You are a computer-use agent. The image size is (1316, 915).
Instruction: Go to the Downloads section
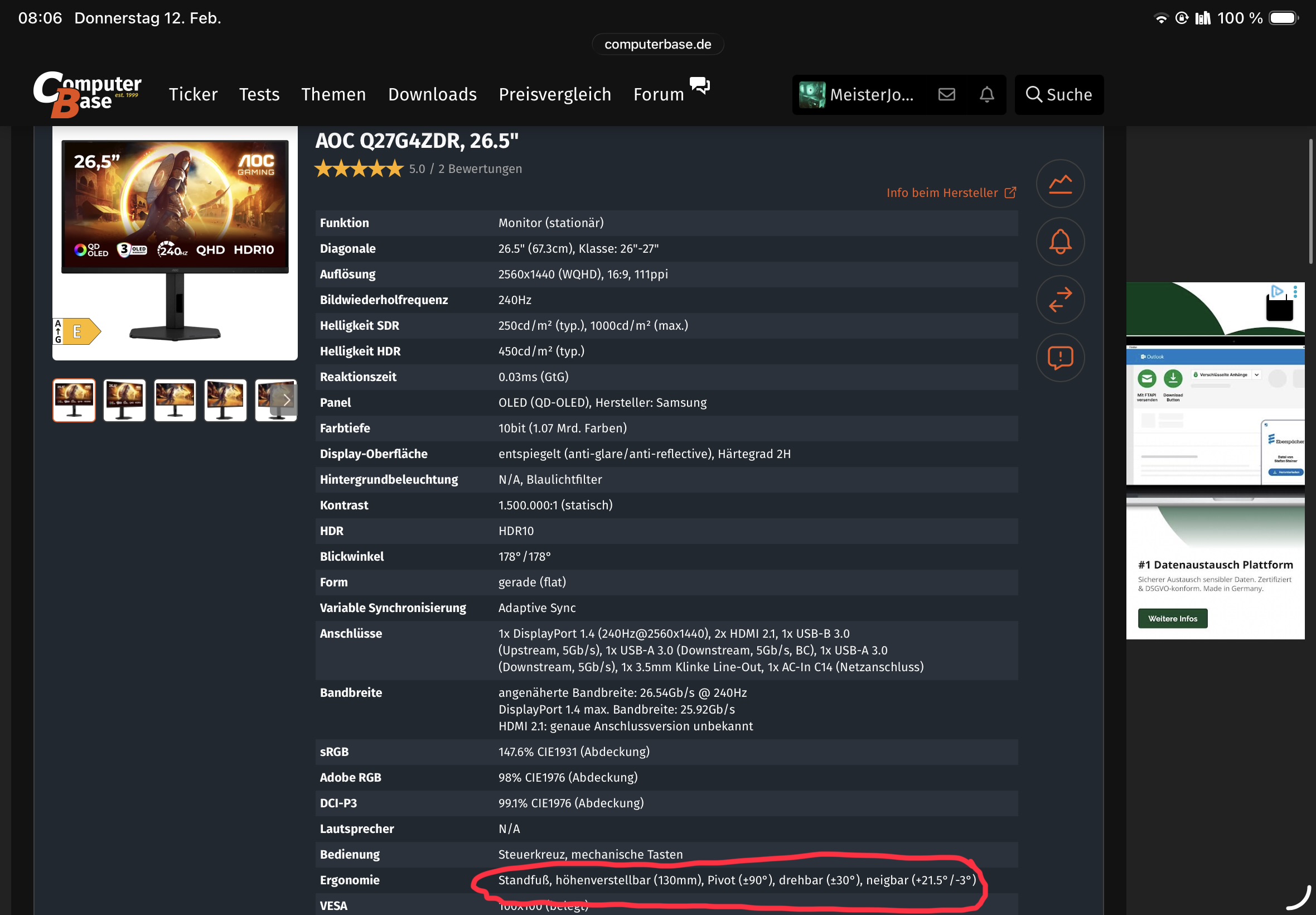click(x=432, y=95)
